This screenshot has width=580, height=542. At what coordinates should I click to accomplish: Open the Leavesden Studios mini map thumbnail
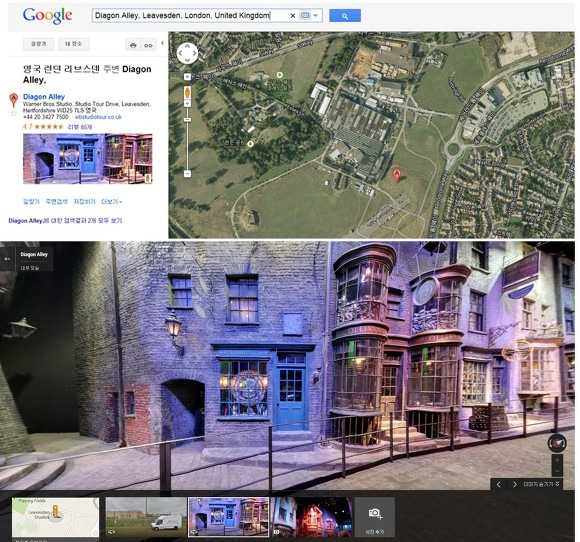click(x=55, y=517)
